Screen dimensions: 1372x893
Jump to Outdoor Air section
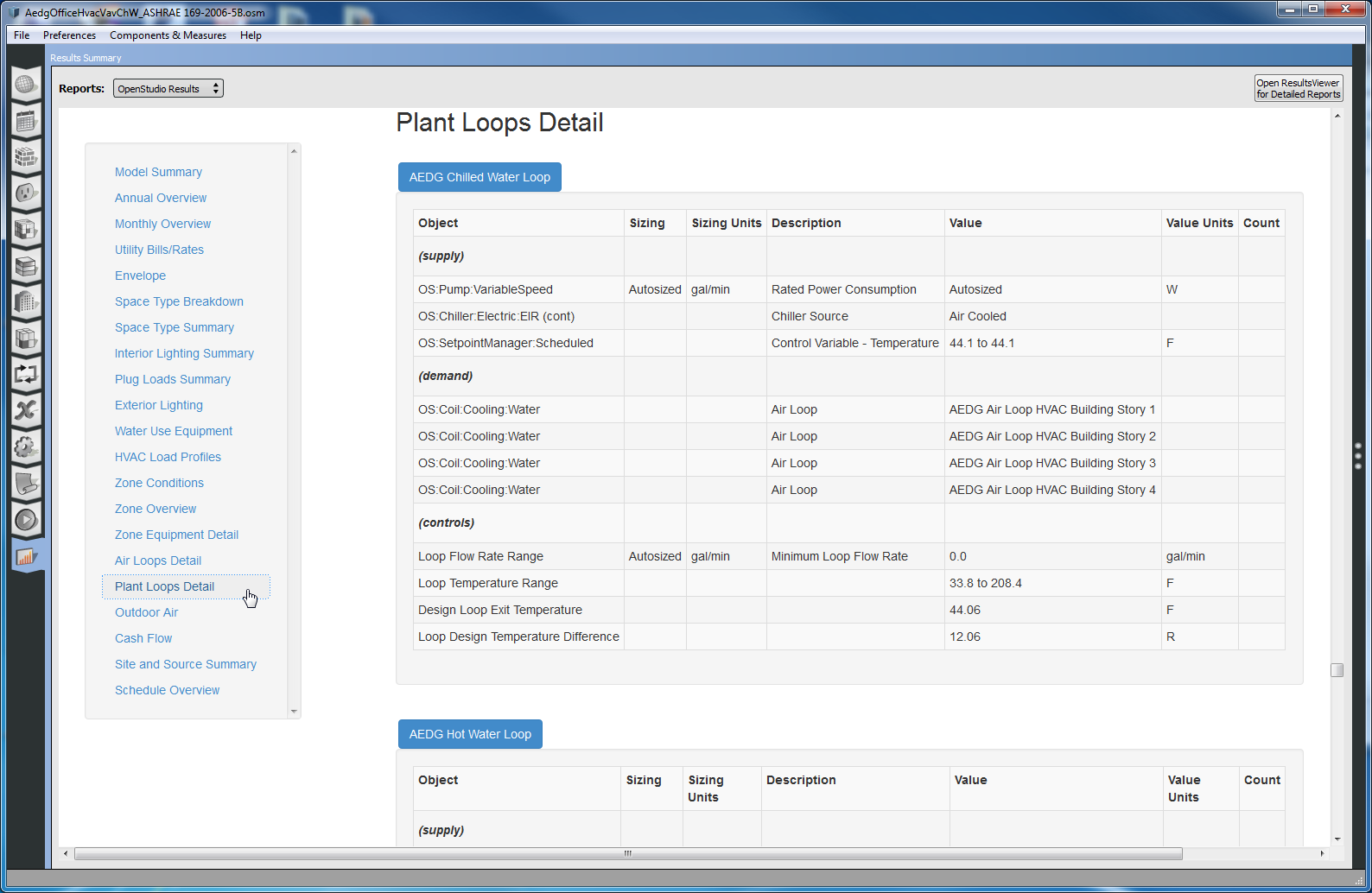click(x=146, y=612)
